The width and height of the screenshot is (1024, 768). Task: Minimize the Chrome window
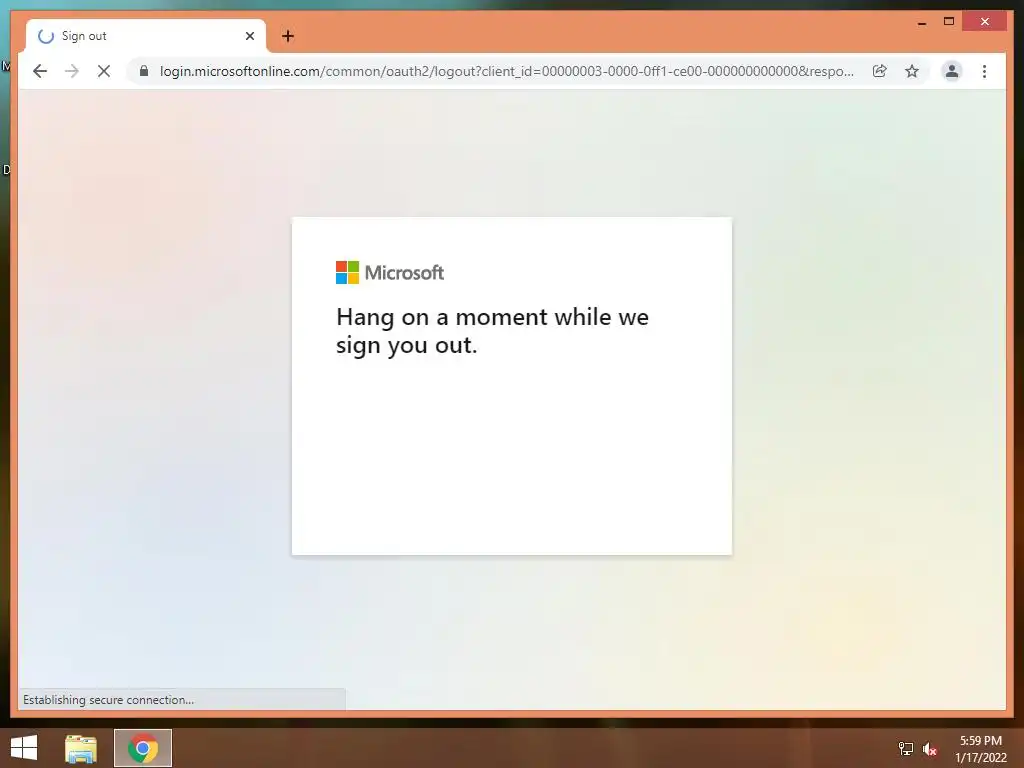coord(922,22)
